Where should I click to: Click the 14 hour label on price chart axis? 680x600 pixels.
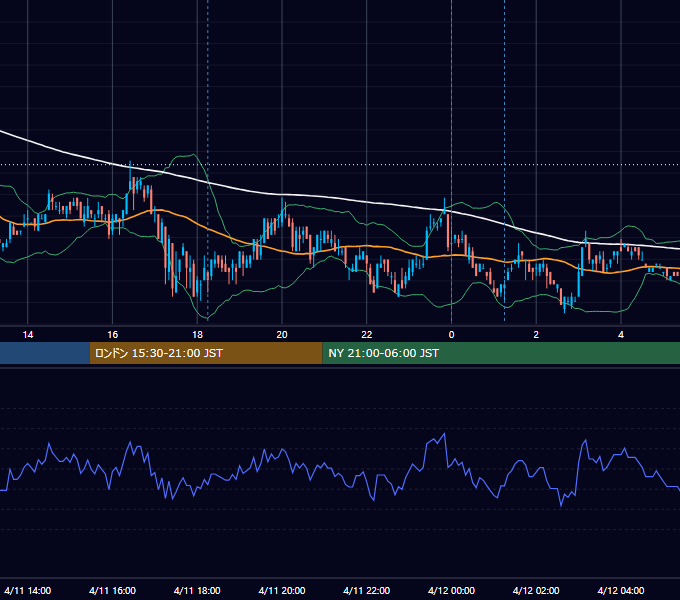tap(28, 335)
